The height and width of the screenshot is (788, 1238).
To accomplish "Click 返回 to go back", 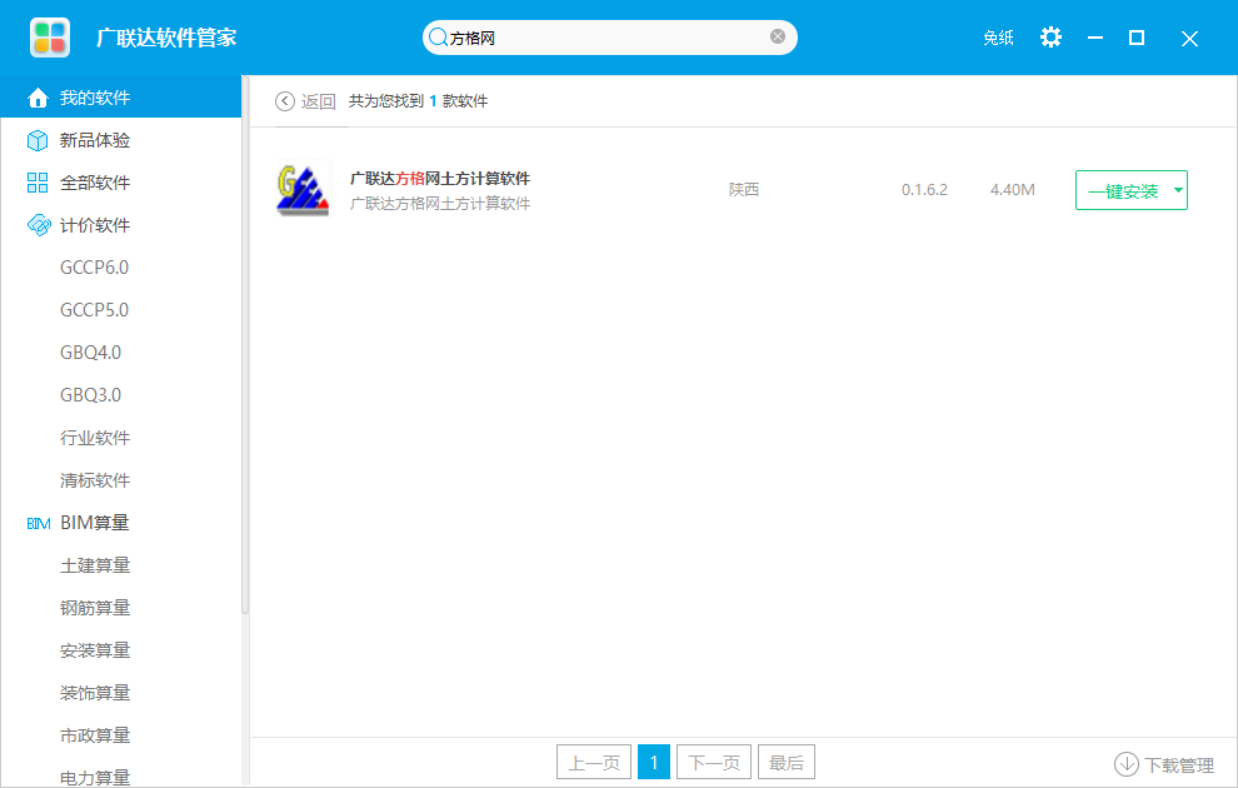I will tap(319, 101).
